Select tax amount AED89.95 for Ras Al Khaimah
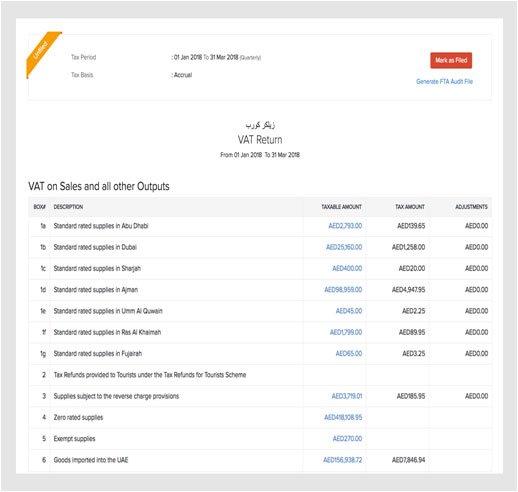 click(x=412, y=332)
